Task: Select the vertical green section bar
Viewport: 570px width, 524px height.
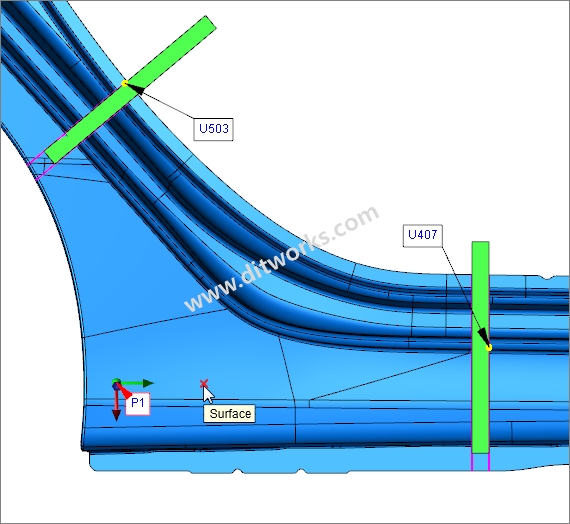Action: coord(481,347)
